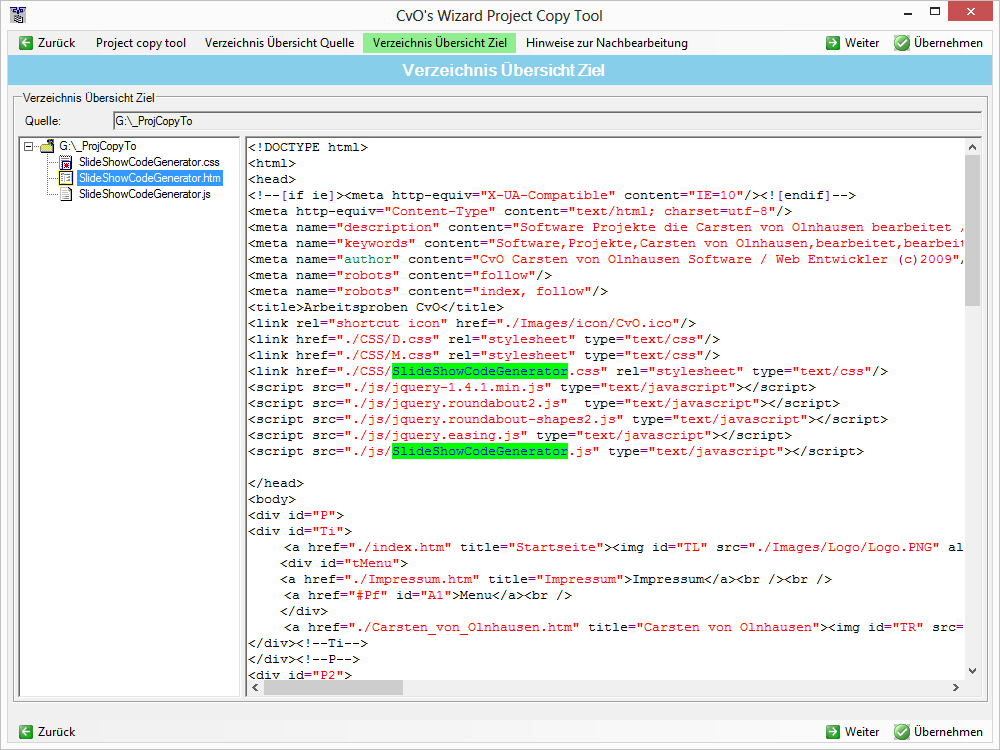Click the horizontal scrollbar thumb
Viewport: 1000px width, 750px height.
334,688
